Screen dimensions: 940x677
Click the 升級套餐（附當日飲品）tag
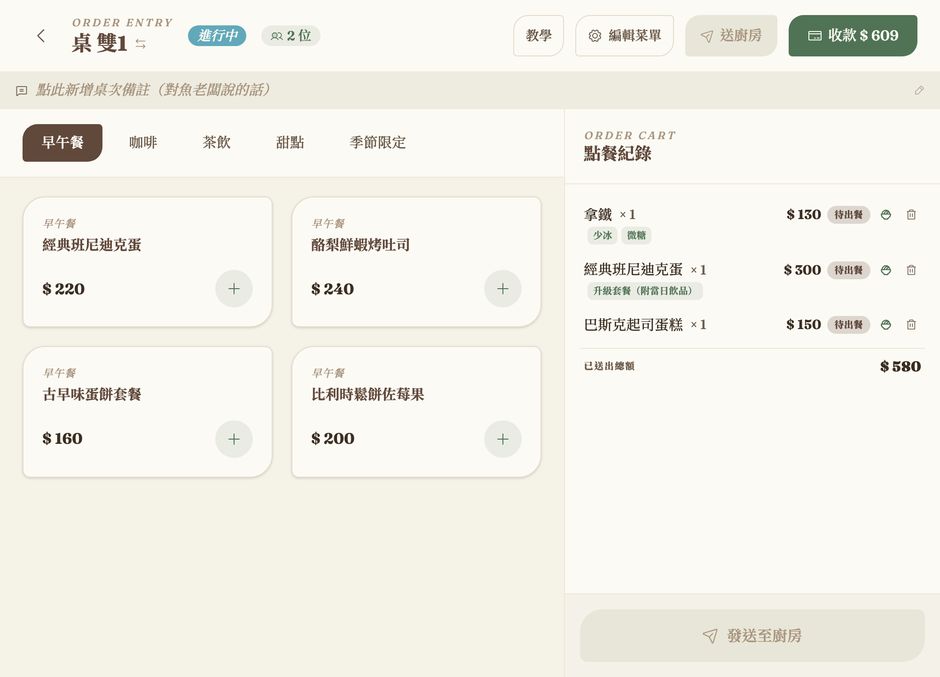click(x=644, y=291)
